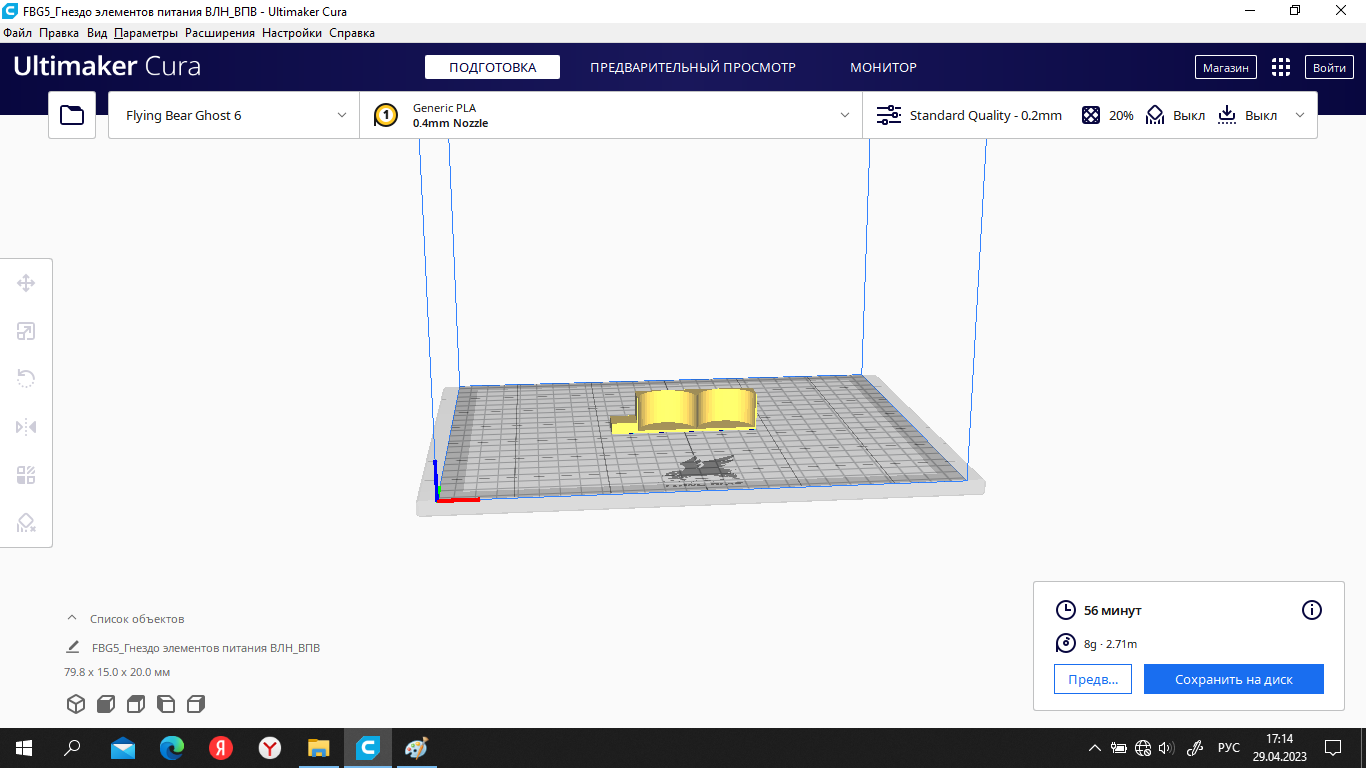The image size is (1366, 768).
Task: Switch to ПОДГОТОВКА stage tab
Action: [492, 67]
